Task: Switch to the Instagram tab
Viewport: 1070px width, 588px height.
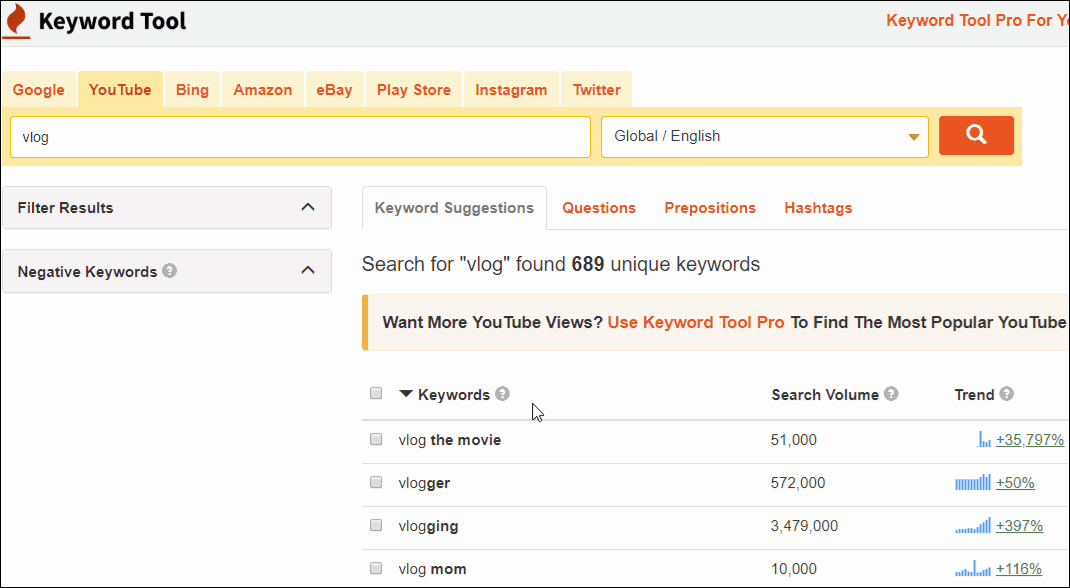Action: [x=511, y=89]
